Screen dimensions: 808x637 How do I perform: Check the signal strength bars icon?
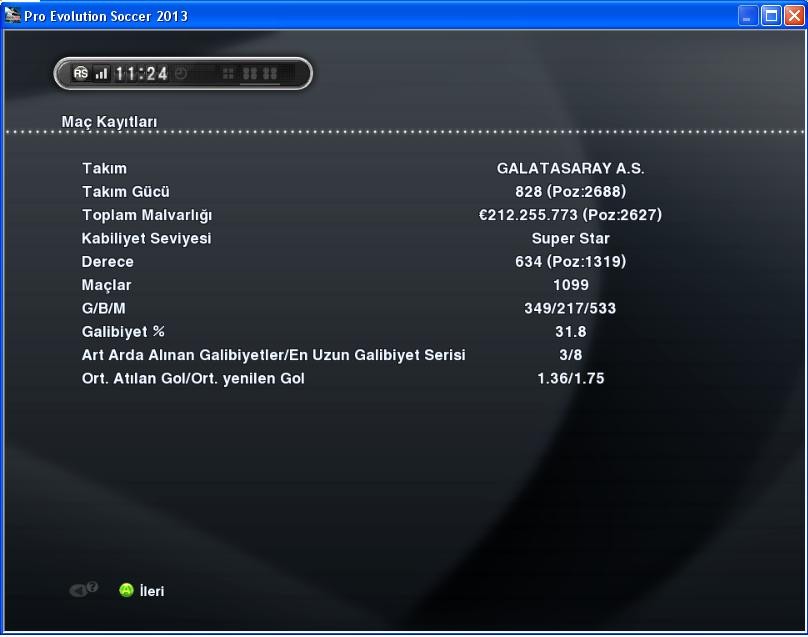tap(102, 73)
